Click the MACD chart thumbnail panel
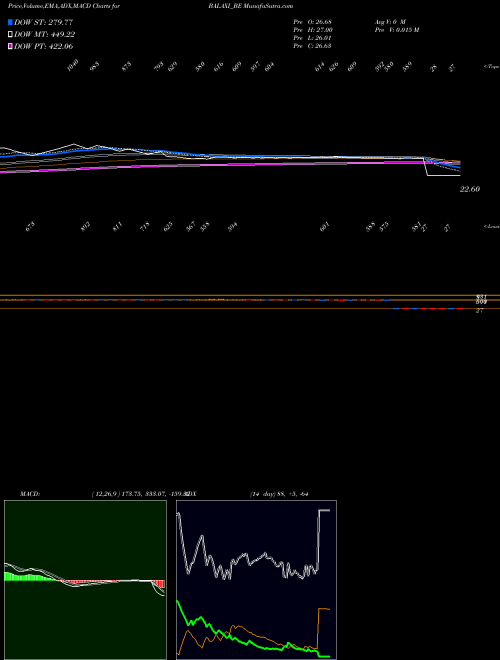The height and width of the screenshot is (660, 500). pos(85,580)
